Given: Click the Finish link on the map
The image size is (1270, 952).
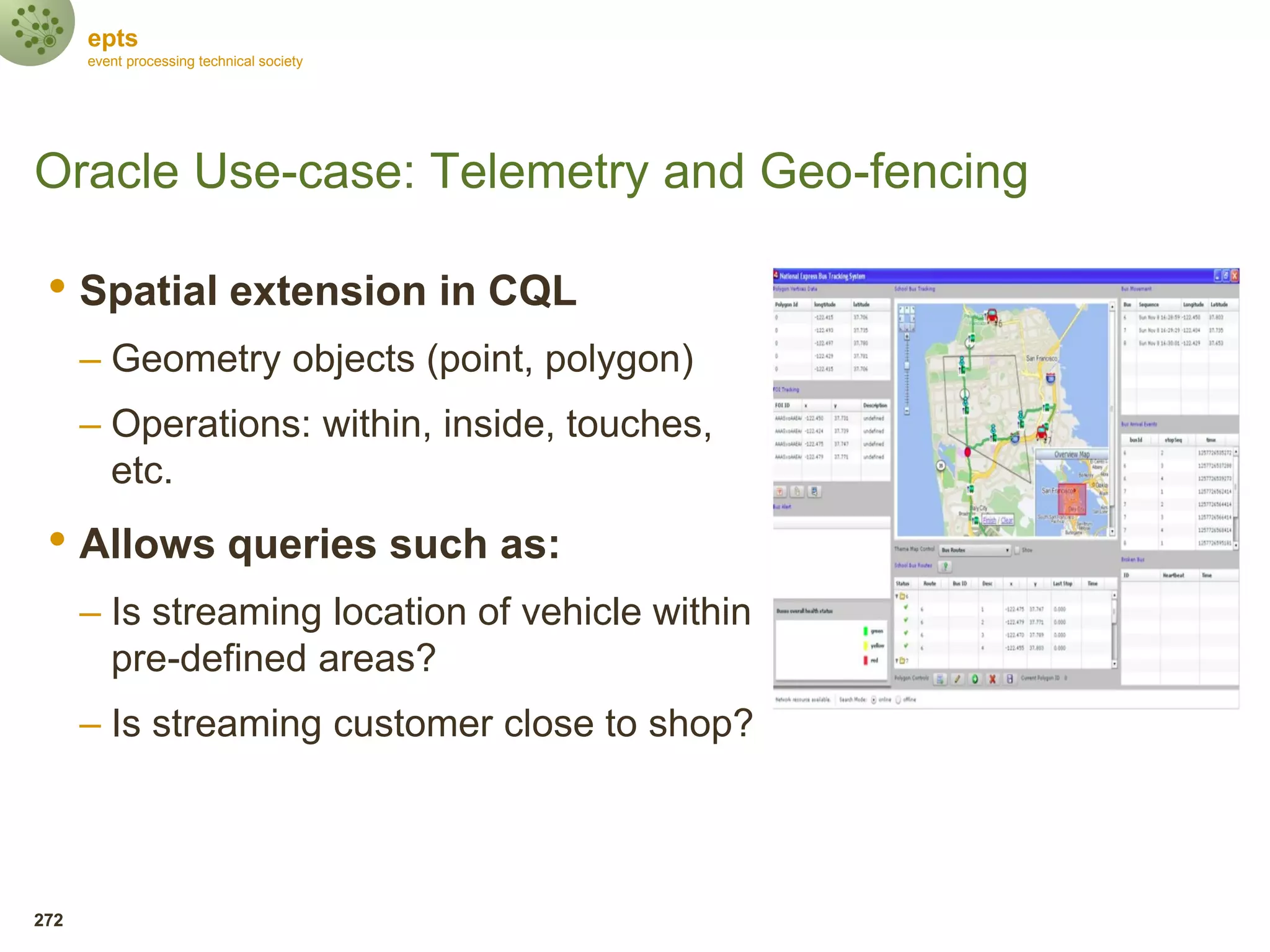Looking at the screenshot, I should (990, 521).
